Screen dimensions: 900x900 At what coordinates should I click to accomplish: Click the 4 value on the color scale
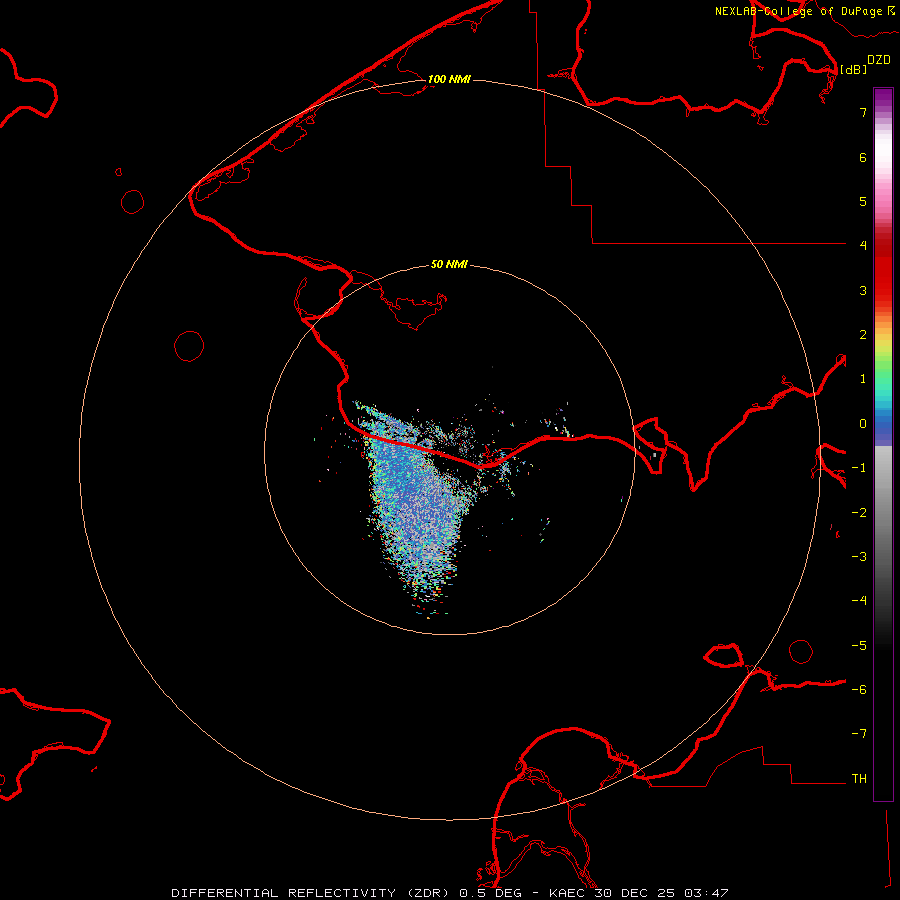[x=863, y=246]
